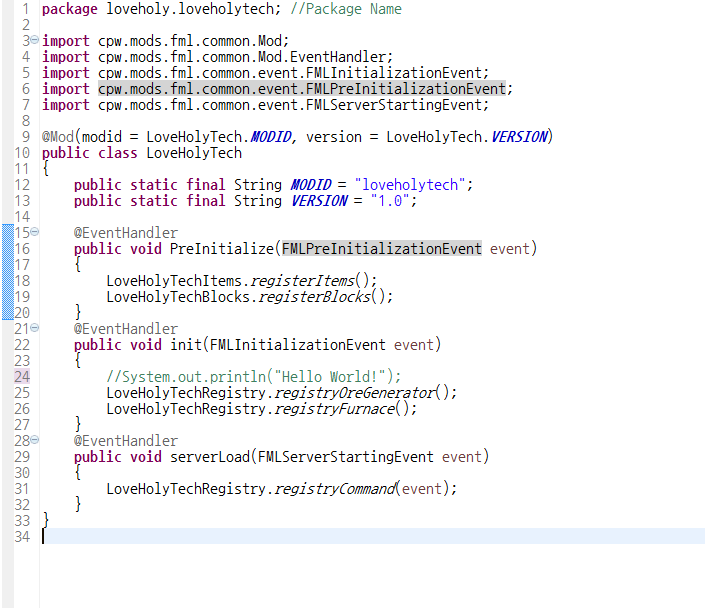Click registryOreGenerator() call on line 25
Viewport: 705px width, 608px height.
[x=362, y=393]
